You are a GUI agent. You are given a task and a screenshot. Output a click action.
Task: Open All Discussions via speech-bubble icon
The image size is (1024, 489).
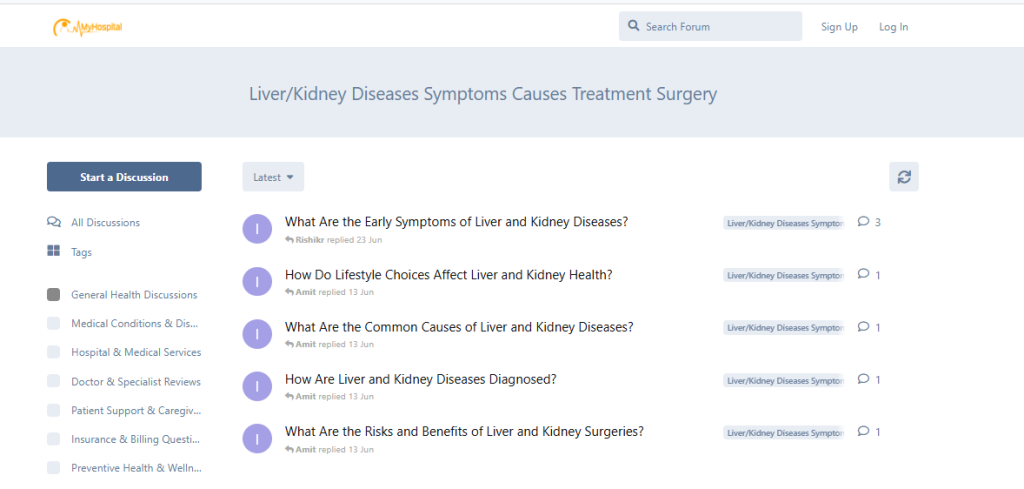[54, 222]
